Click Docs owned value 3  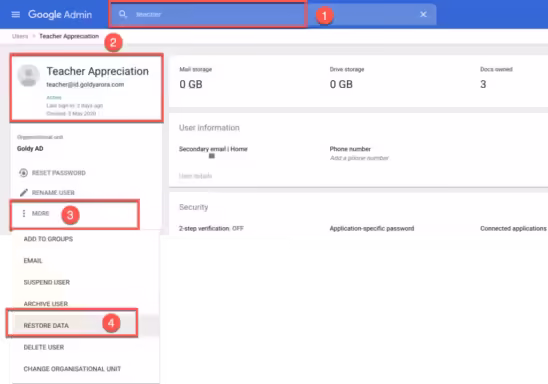[483, 84]
